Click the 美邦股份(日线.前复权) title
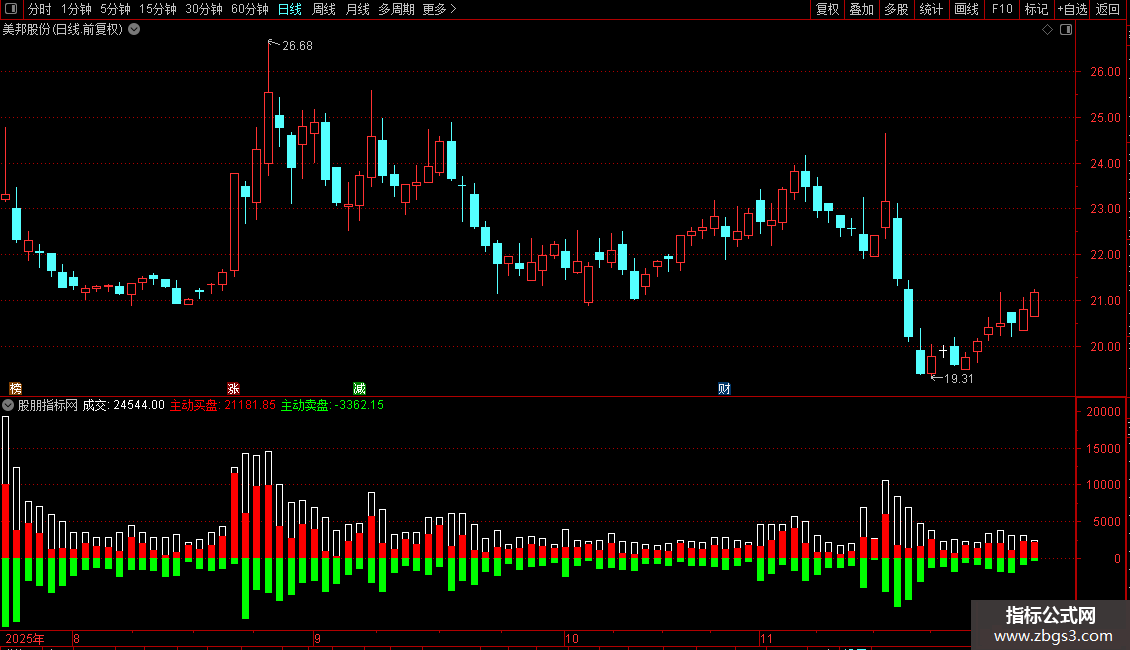1130x650 pixels. coord(63,30)
